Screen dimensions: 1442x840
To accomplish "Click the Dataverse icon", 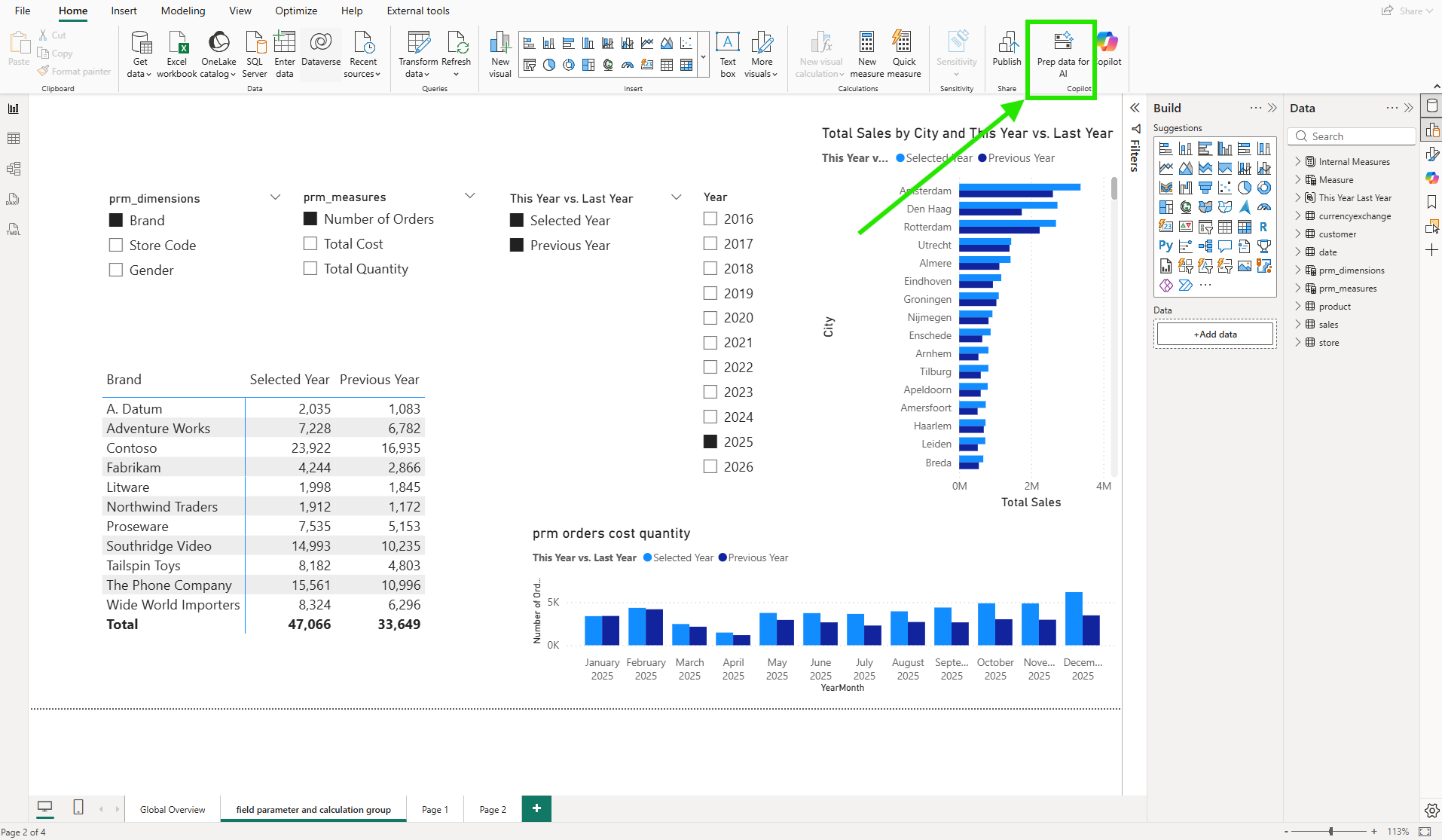I will pyautogui.click(x=321, y=49).
